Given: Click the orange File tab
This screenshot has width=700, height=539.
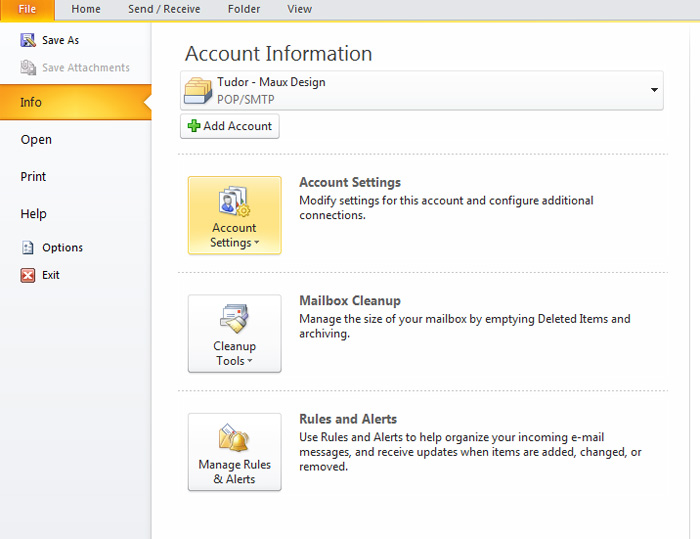Looking at the screenshot, I should tap(27, 9).
